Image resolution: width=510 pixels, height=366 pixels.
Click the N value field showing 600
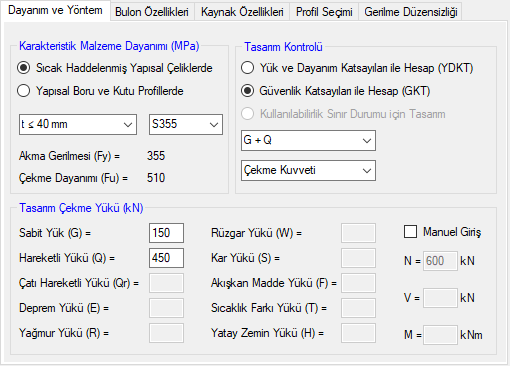tap(440, 261)
